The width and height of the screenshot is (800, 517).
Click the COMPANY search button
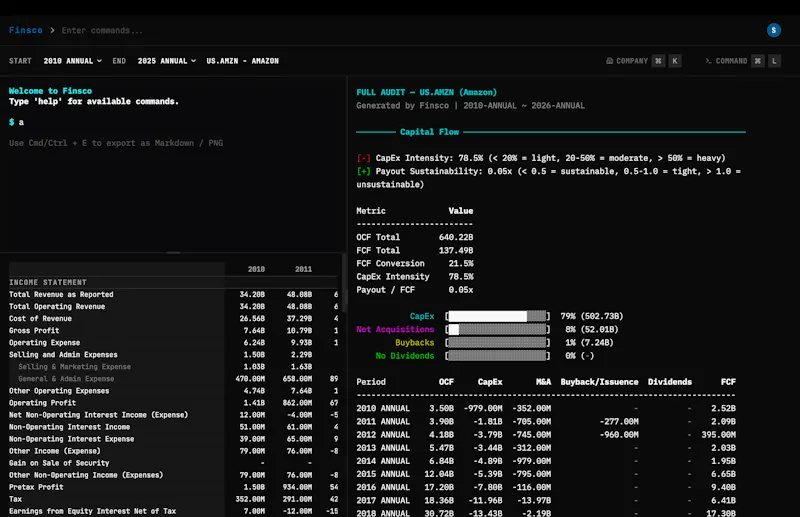click(643, 61)
